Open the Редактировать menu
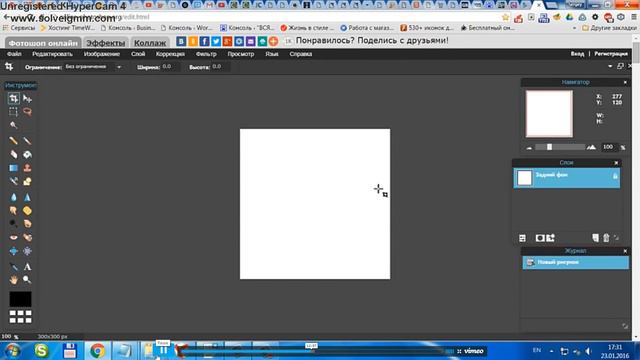Image resolution: width=640 pixels, height=360 pixels. [52, 54]
